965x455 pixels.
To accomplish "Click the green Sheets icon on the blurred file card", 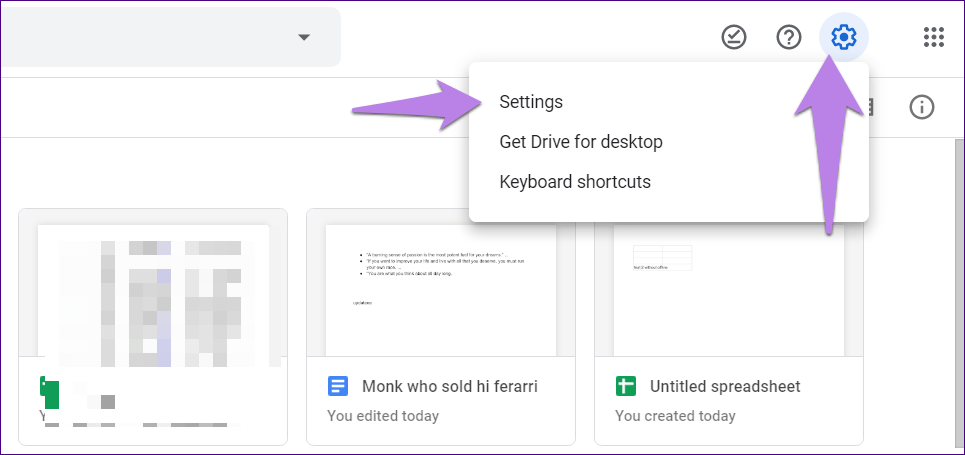I will pyautogui.click(x=50, y=387).
